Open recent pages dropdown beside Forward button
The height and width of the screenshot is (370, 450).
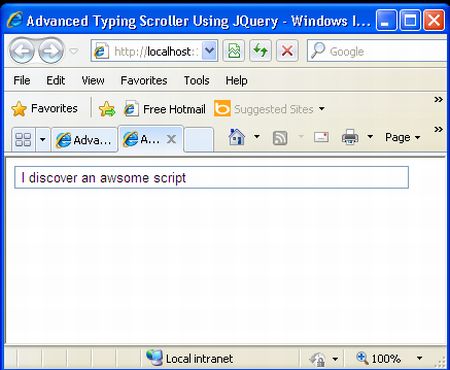tap(74, 51)
